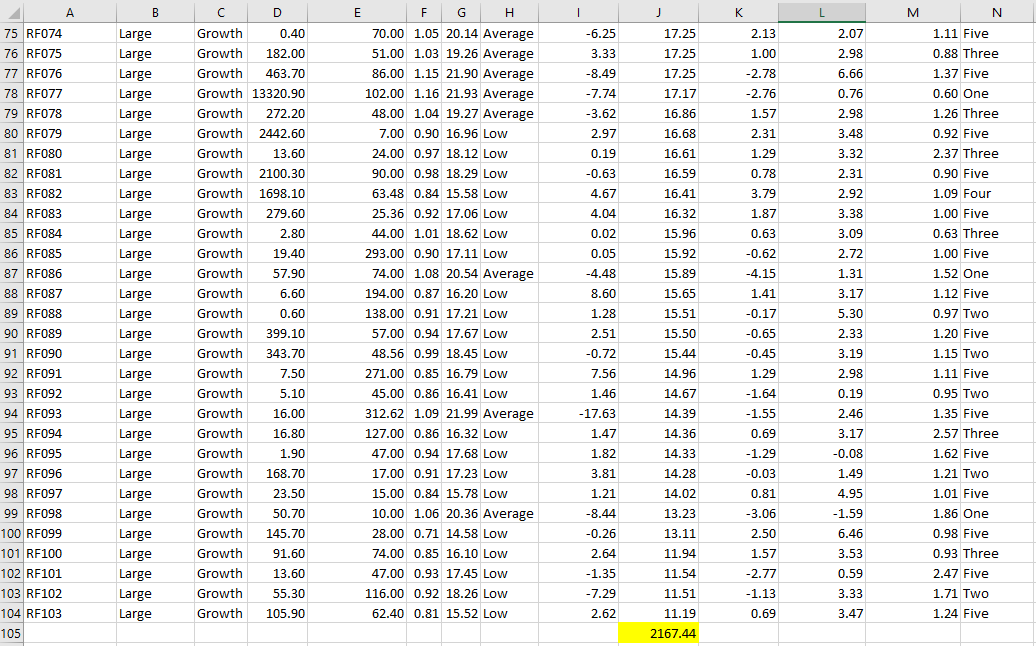Click cell with value 25.36
The width and height of the screenshot is (1036, 646).
[x=357, y=213]
